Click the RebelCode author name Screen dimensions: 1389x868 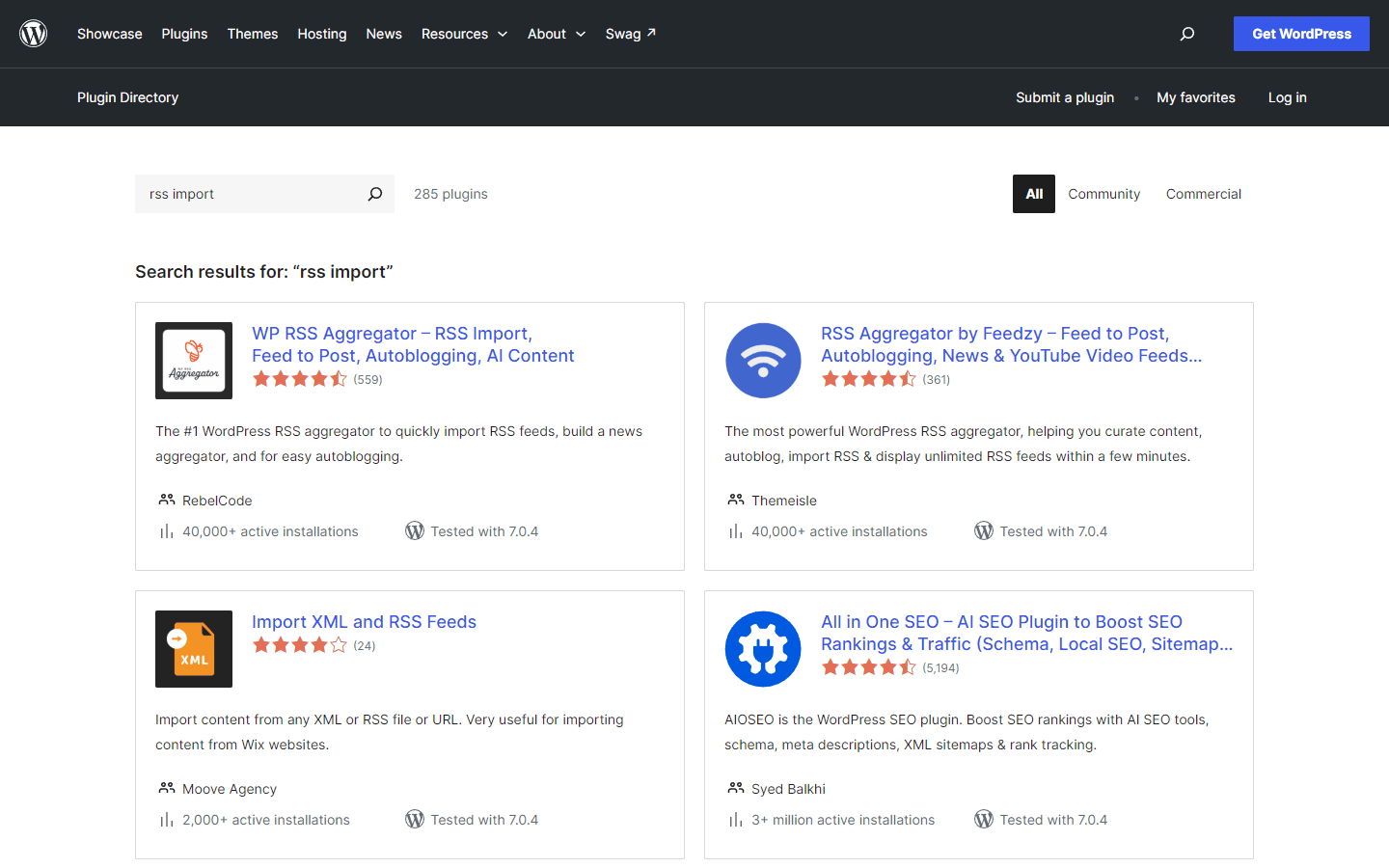217,501
